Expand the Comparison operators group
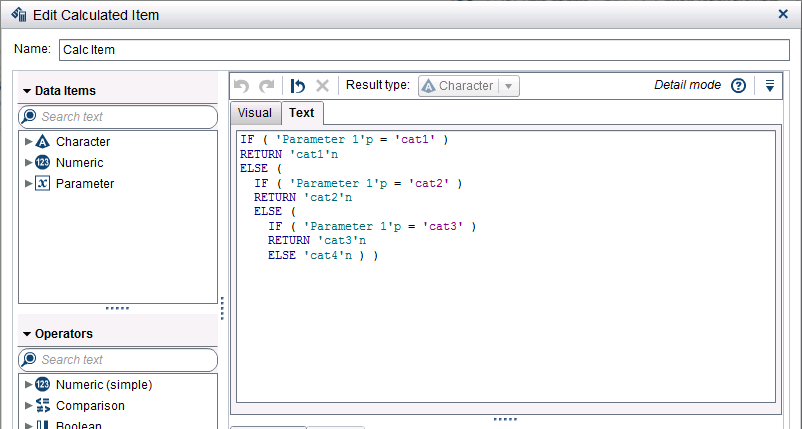This screenshot has height=429, width=802. pyautogui.click(x=29, y=406)
